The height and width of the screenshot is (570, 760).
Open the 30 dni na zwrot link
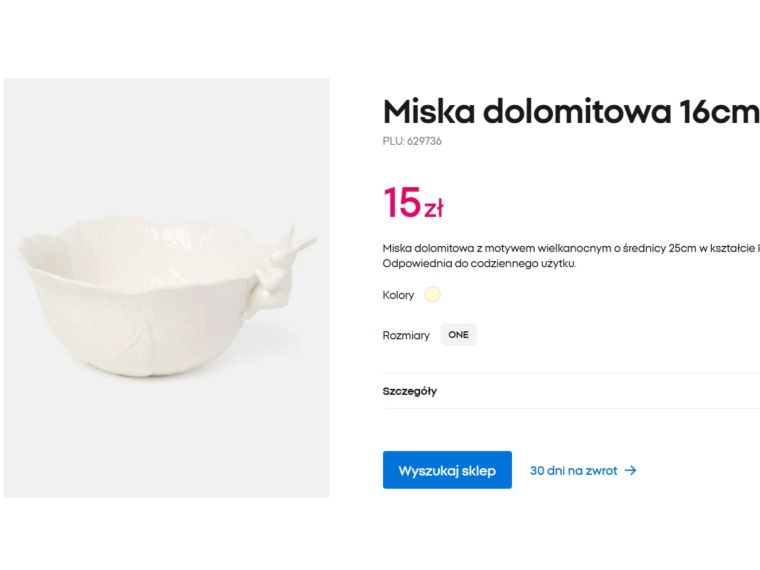[573, 470]
